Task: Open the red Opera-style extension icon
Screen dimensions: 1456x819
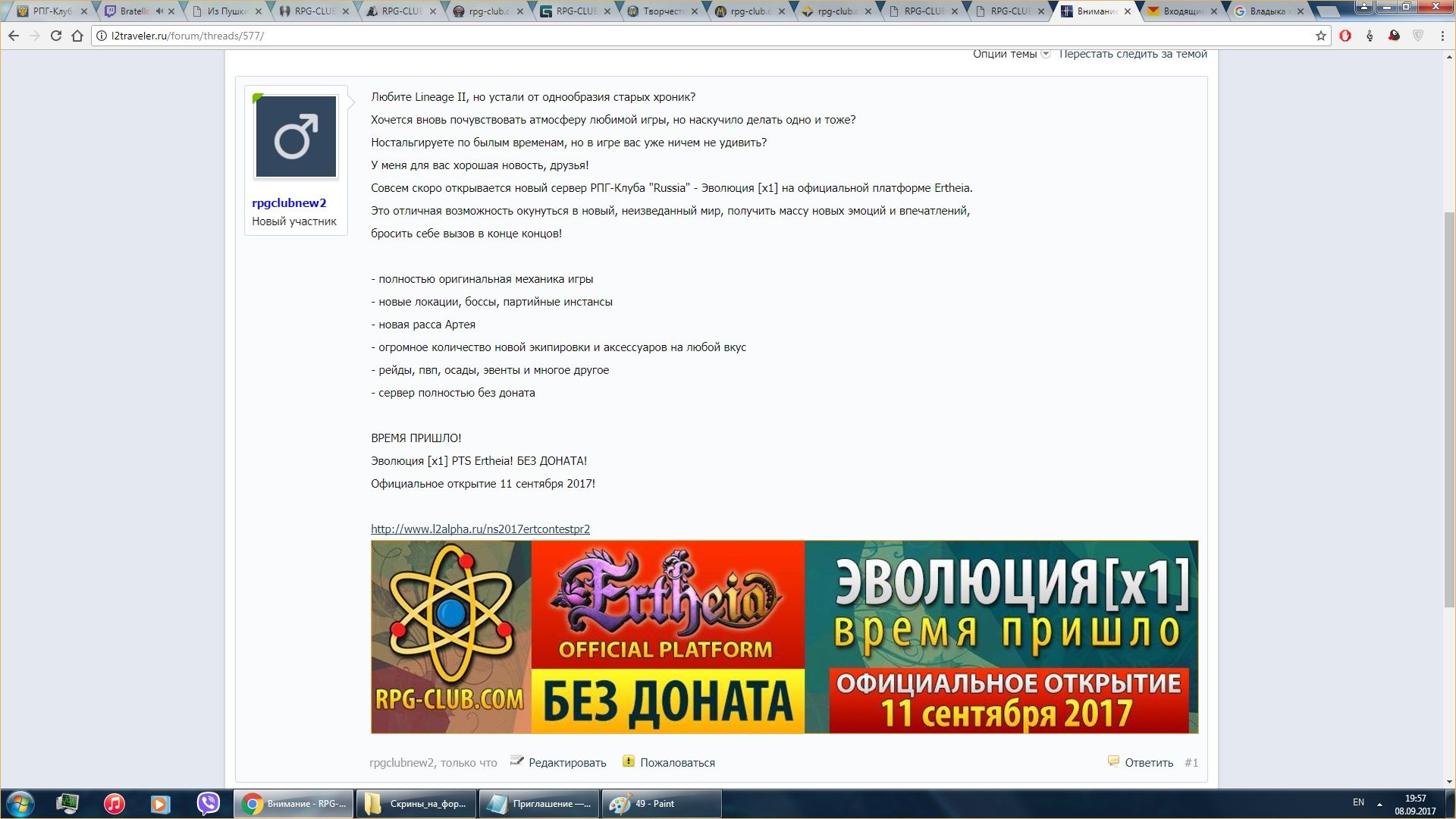Action: point(1345,36)
